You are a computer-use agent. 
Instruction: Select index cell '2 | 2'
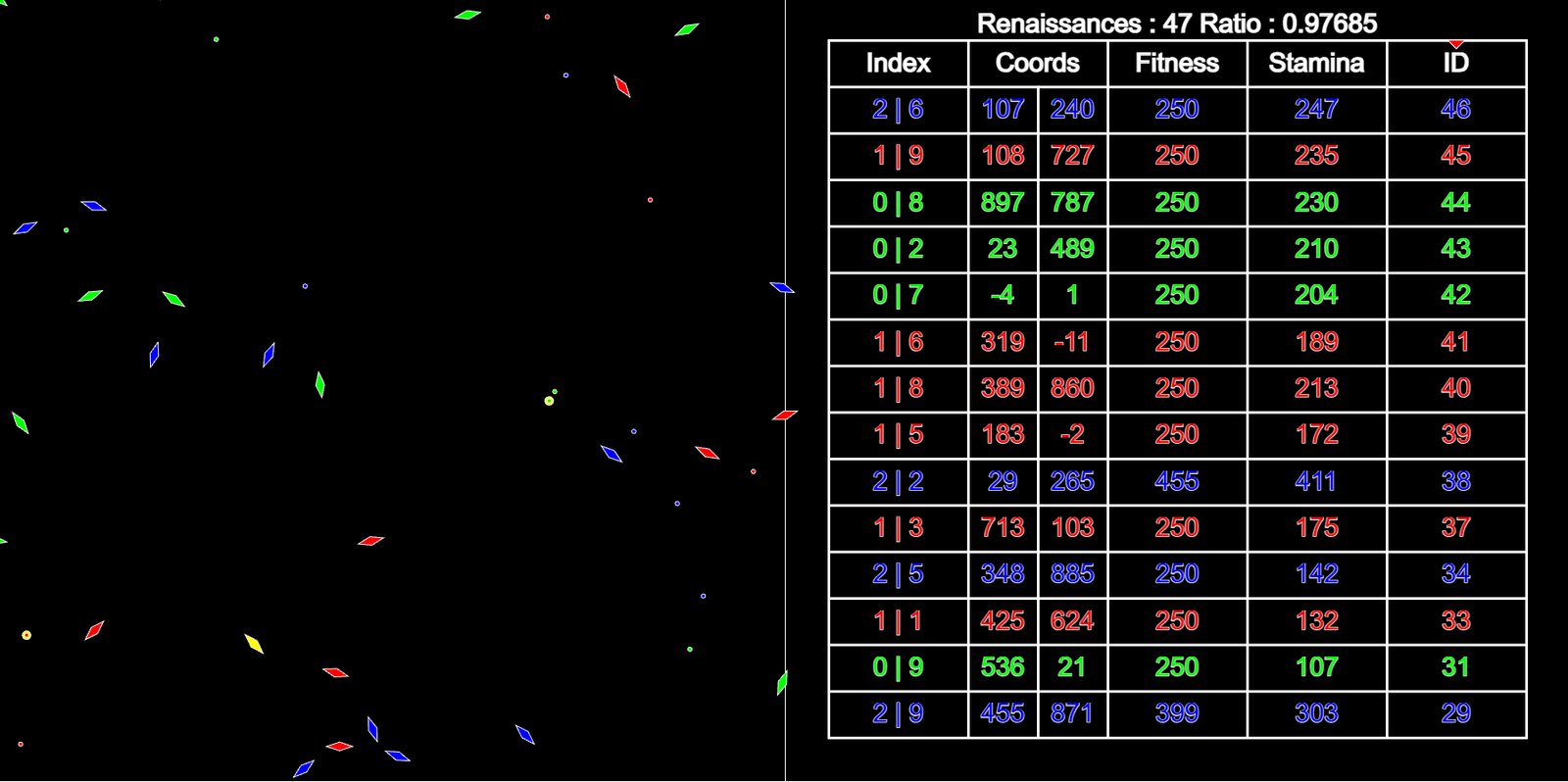tap(898, 481)
